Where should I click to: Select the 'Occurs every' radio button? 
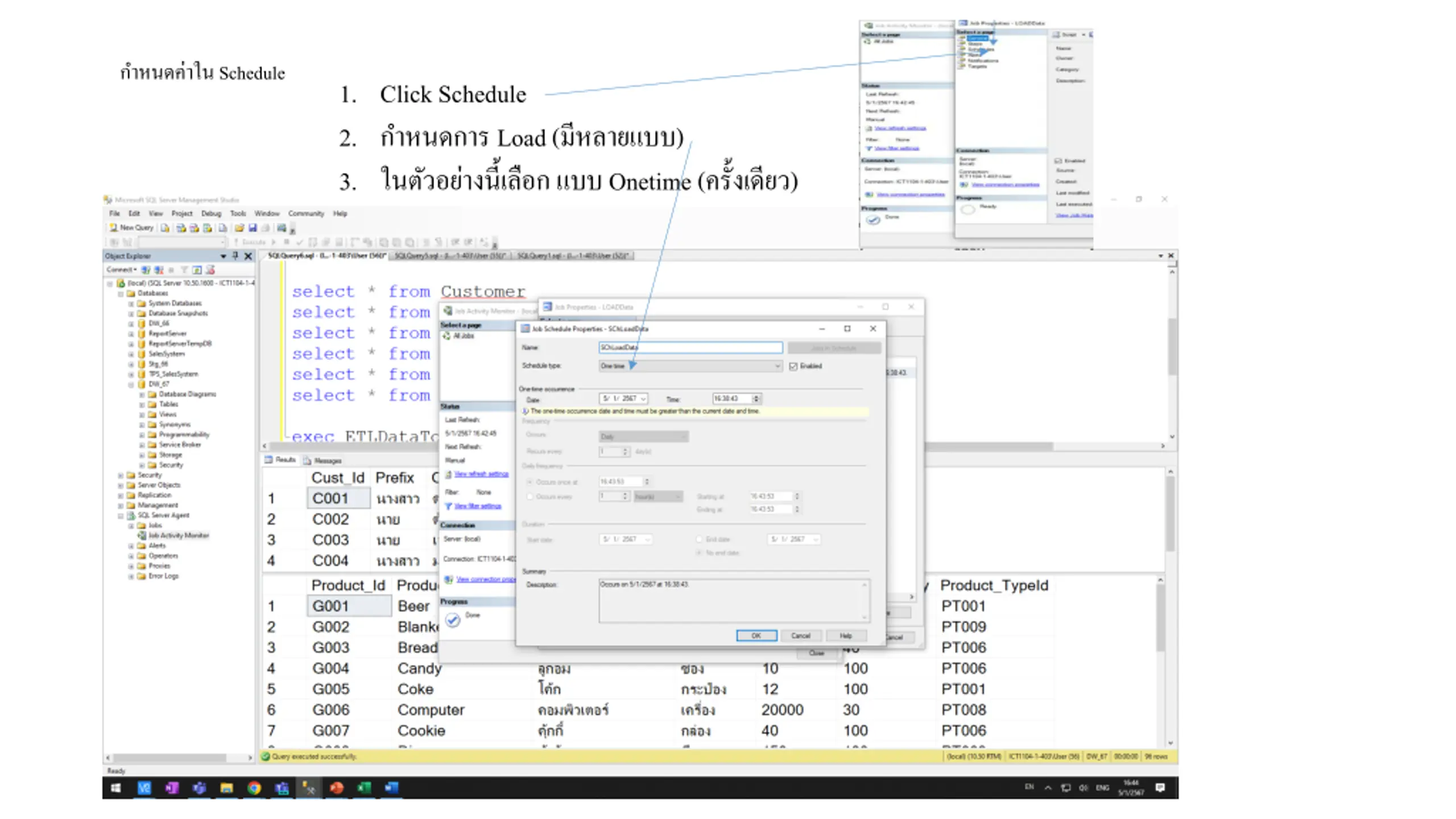[x=530, y=497]
